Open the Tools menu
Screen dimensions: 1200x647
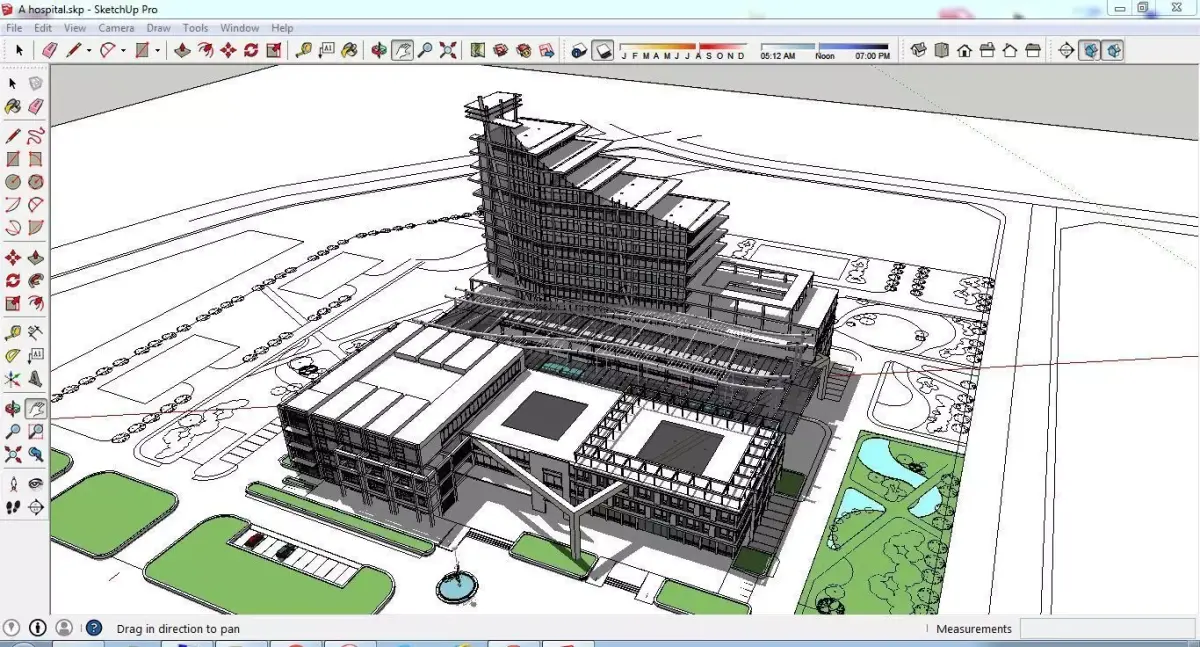pos(196,28)
